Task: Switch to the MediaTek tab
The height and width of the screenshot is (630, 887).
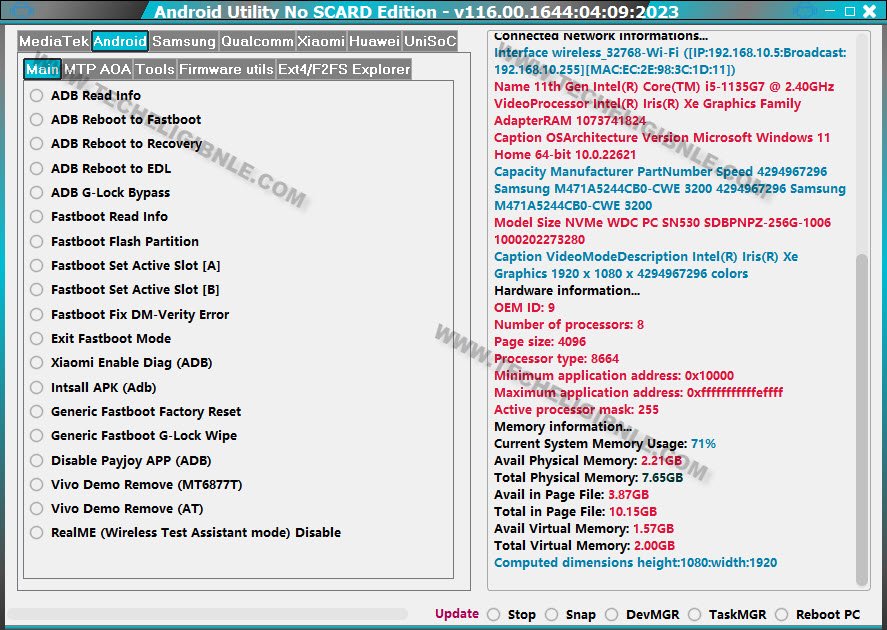Action: (x=54, y=41)
